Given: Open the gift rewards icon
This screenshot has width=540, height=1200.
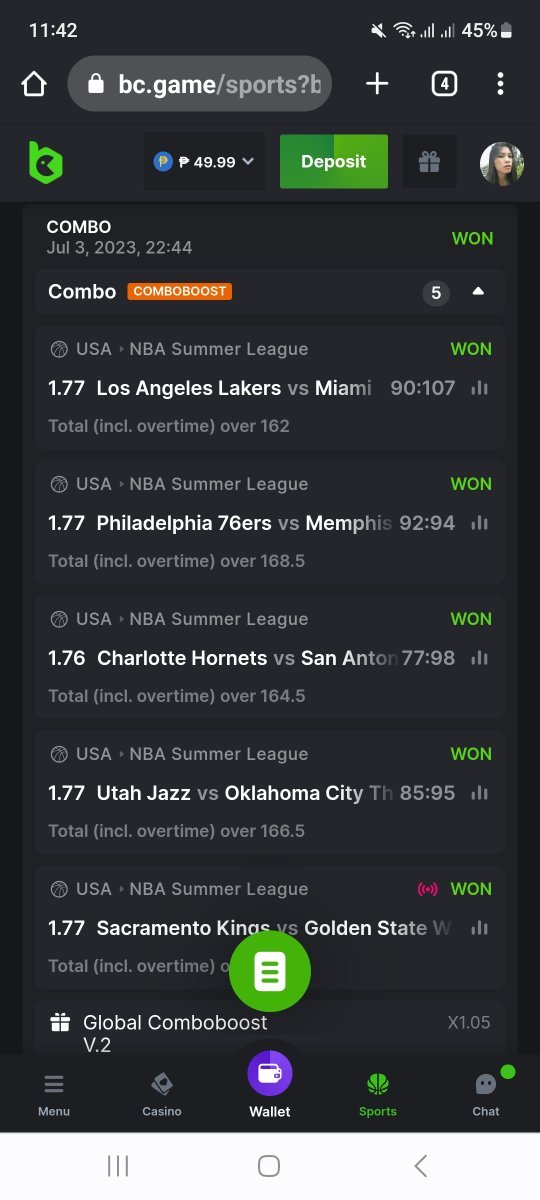Looking at the screenshot, I should coord(430,162).
